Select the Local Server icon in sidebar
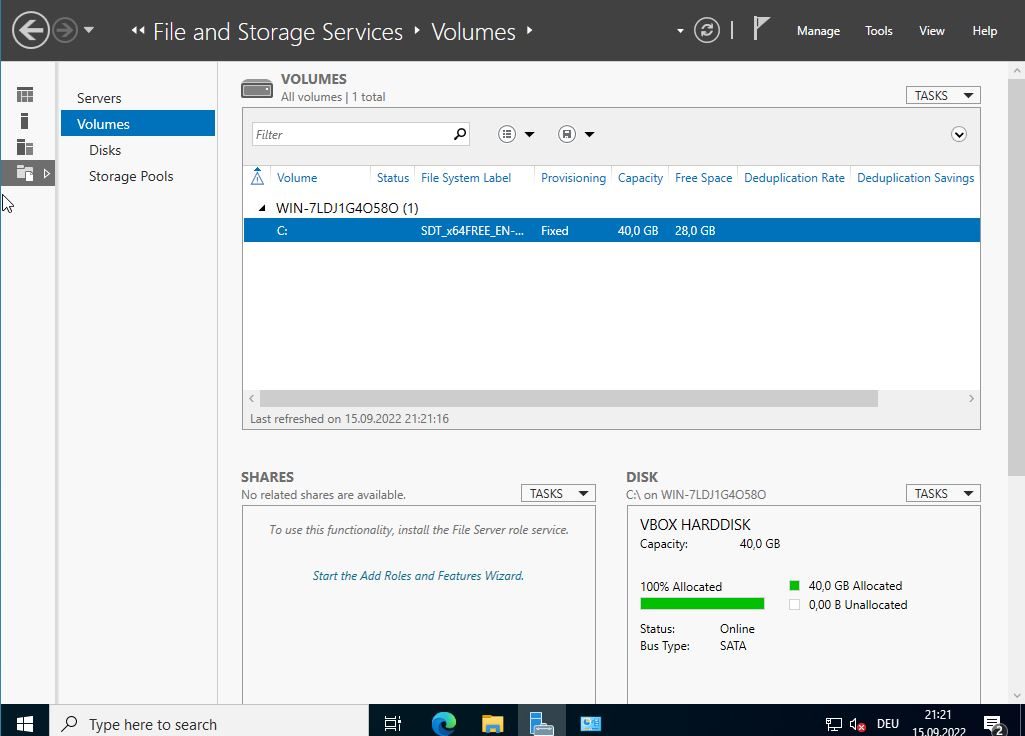 pos(25,121)
